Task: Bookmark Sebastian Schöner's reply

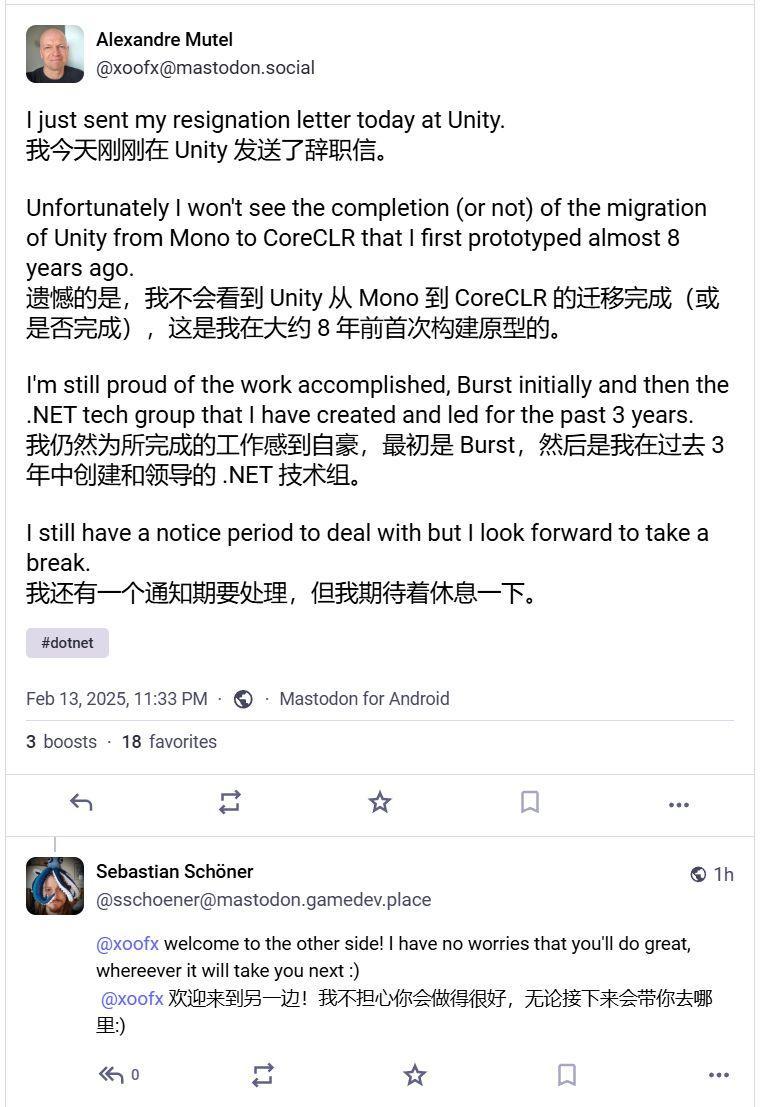Action: point(566,1075)
